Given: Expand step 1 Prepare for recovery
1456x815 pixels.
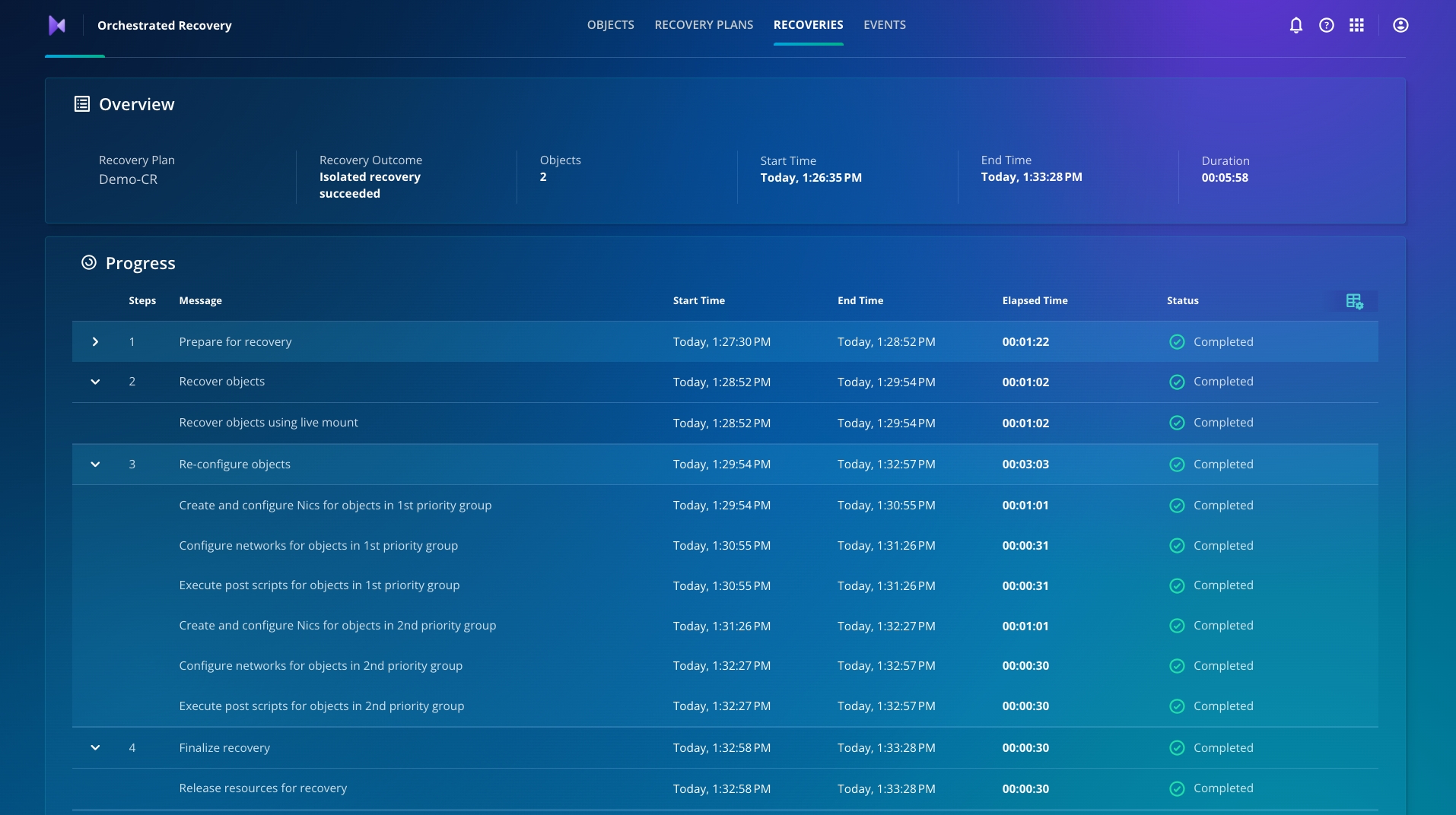Looking at the screenshot, I should [x=95, y=342].
